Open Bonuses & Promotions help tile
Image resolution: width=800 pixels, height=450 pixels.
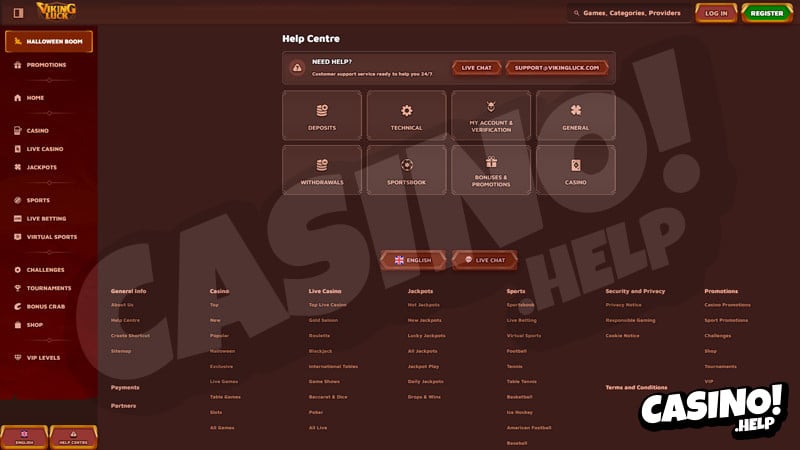(x=491, y=170)
